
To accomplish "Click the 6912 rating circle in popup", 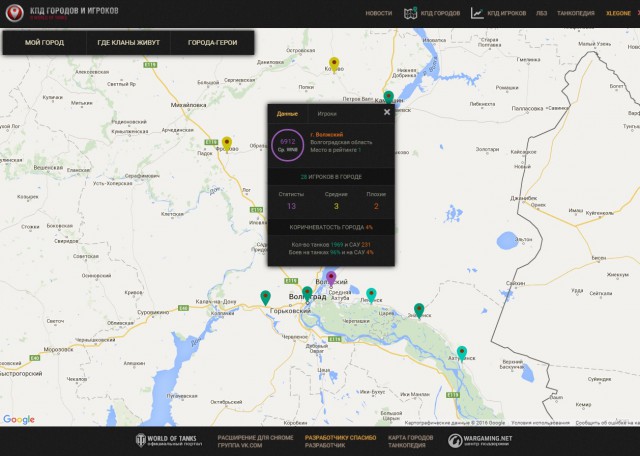I will pyautogui.click(x=287, y=145).
